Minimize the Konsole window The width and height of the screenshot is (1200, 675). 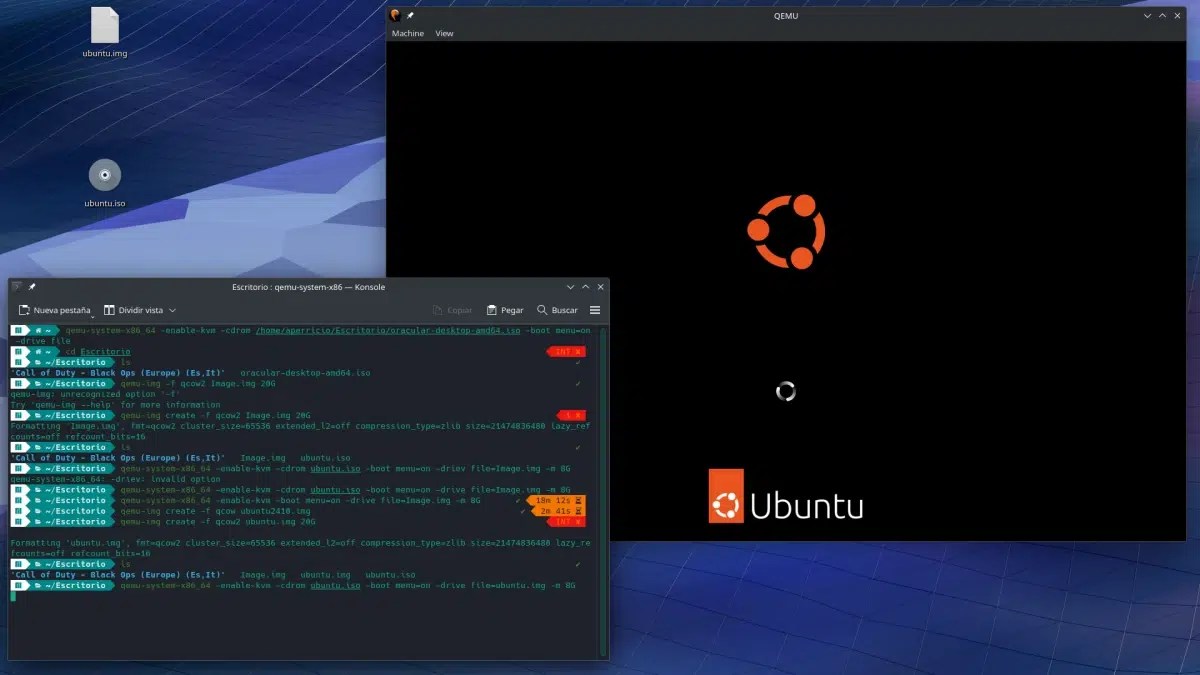click(570, 287)
